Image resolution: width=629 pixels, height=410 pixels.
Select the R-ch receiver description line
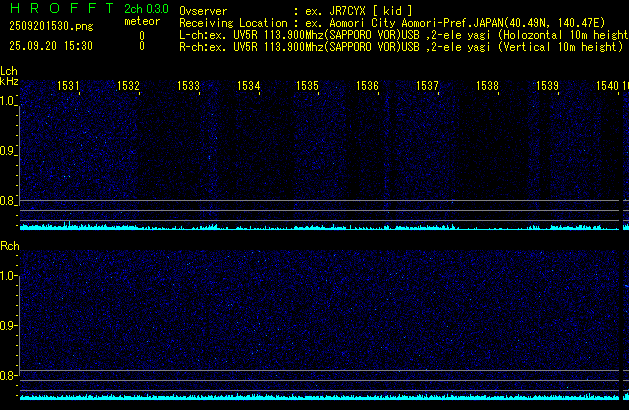coord(402,46)
